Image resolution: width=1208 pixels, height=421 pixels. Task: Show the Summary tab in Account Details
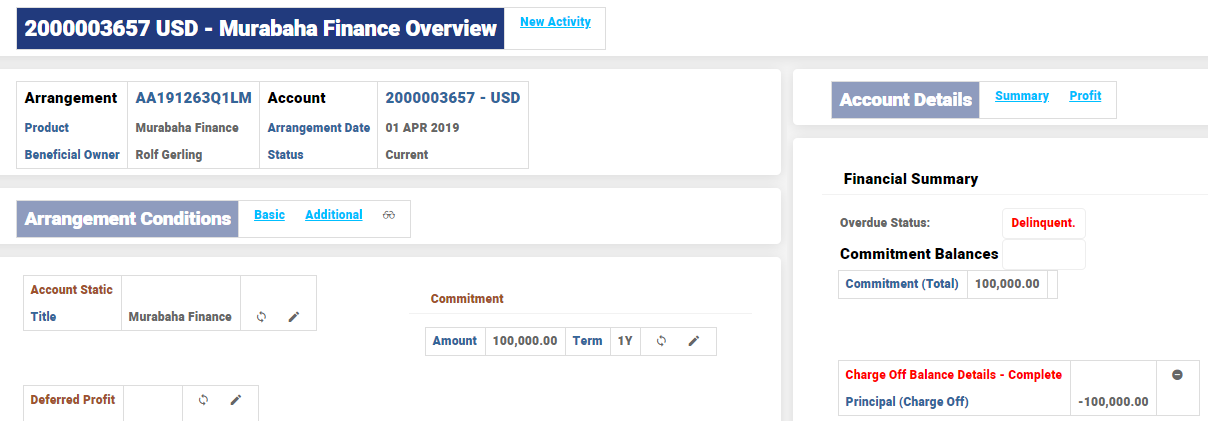(1021, 96)
